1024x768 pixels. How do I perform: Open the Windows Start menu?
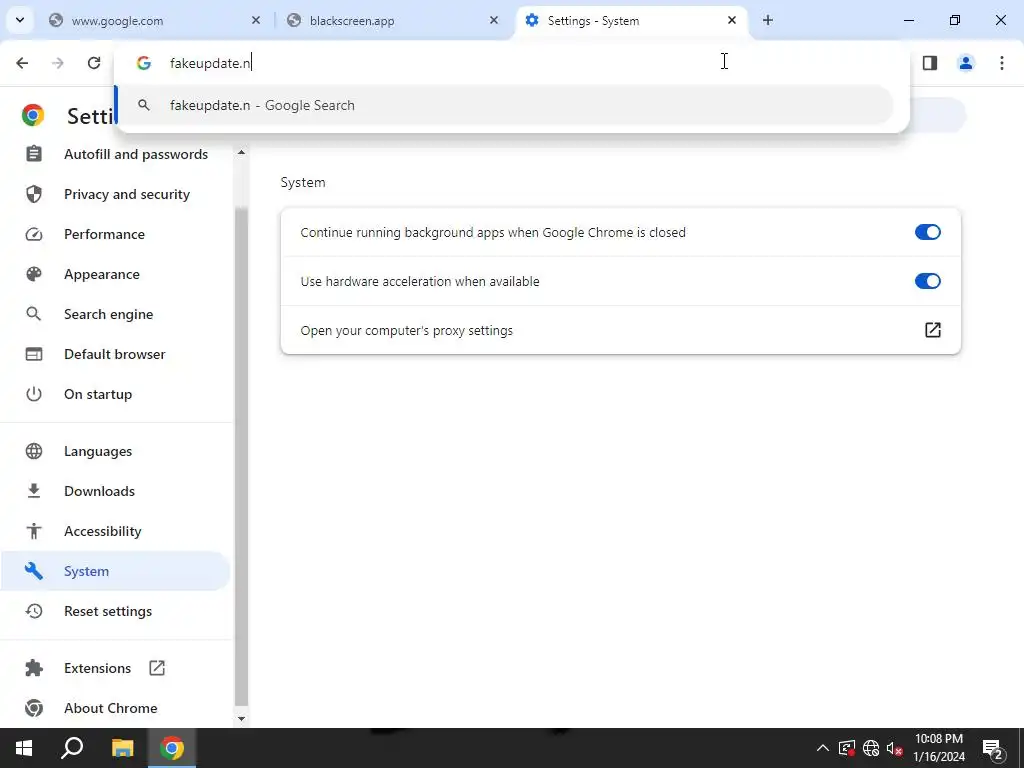click(24, 748)
